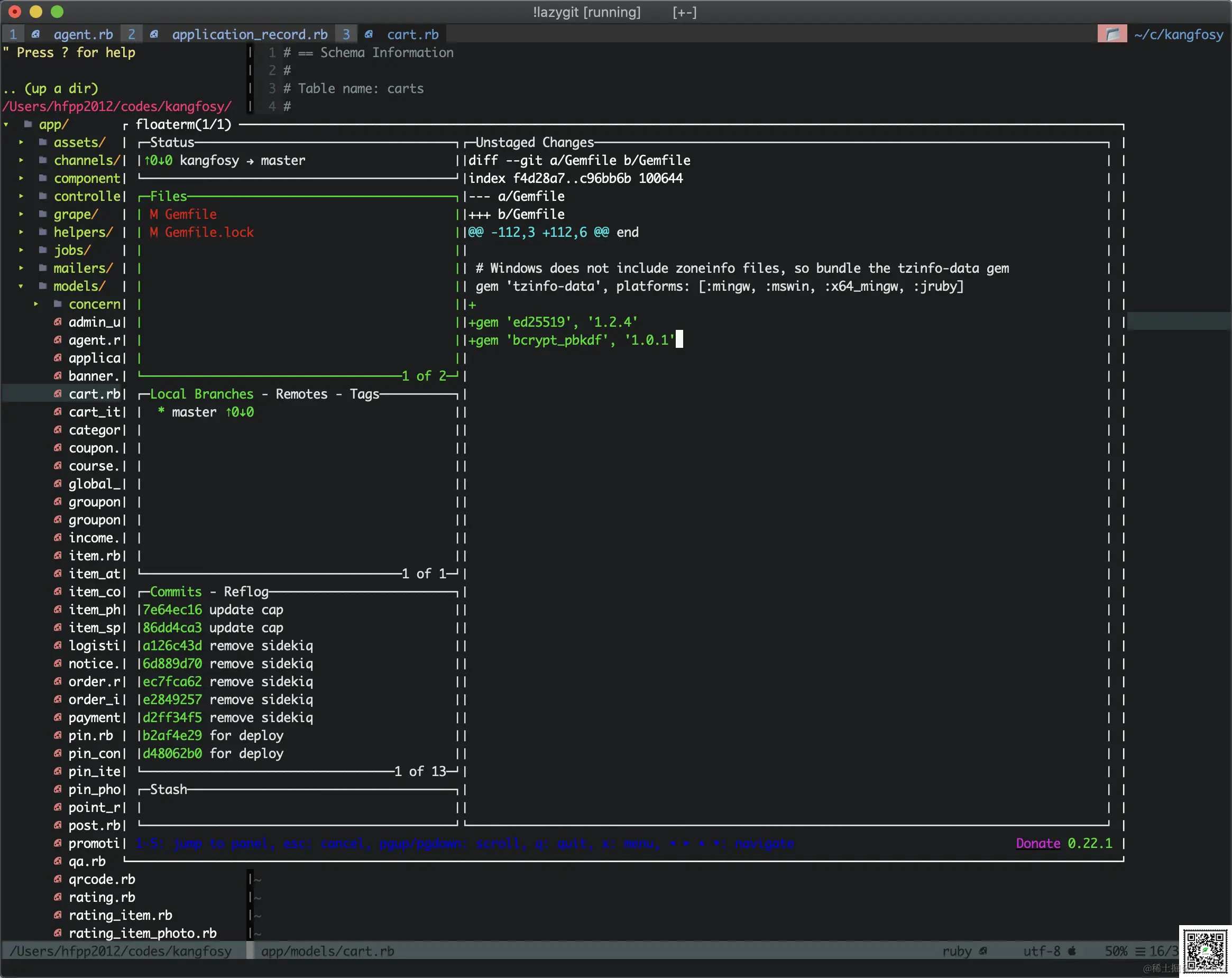Collapse the models/ directory arrow

pyautogui.click(x=21, y=285)
